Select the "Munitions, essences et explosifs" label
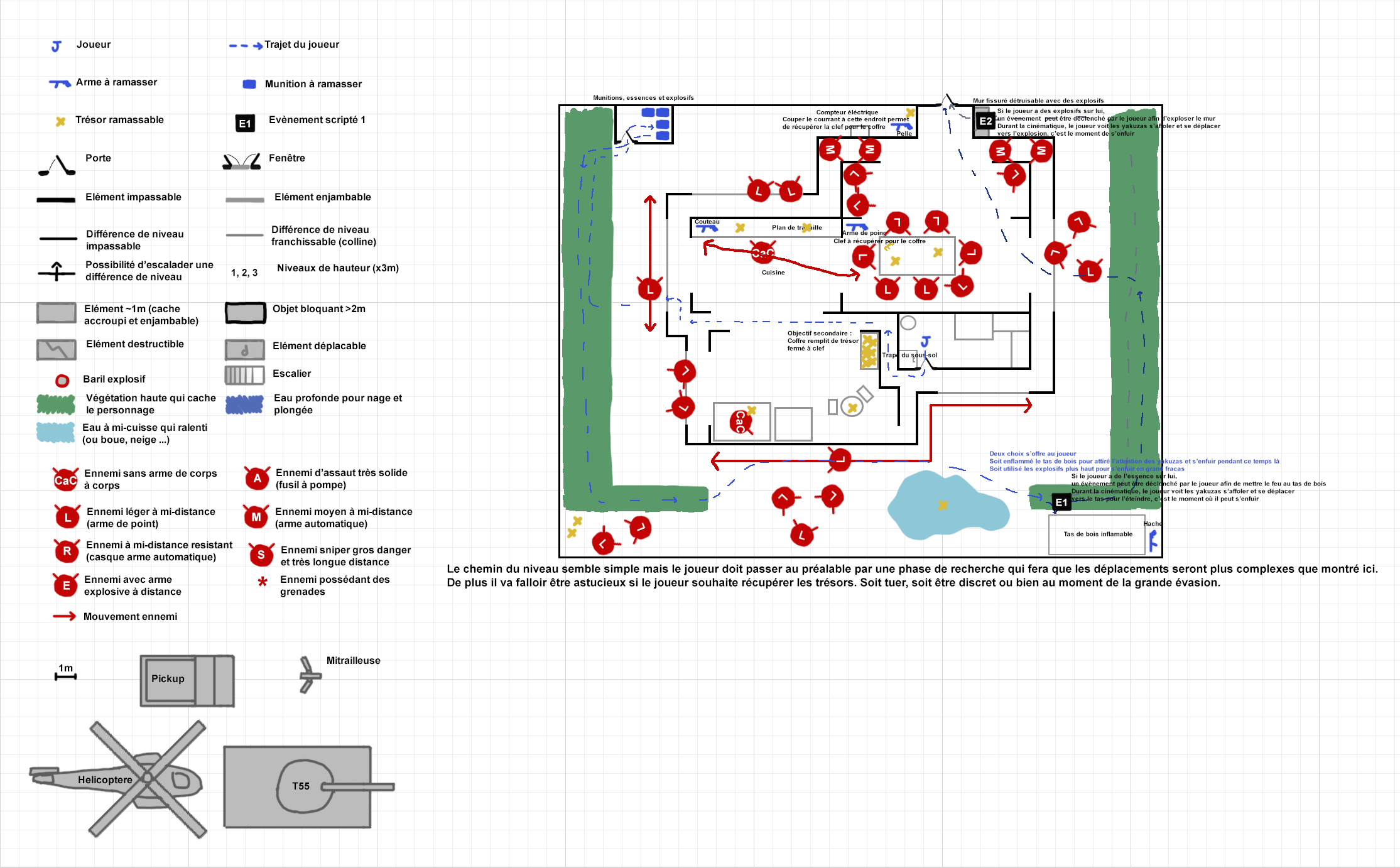Viewport: 1400px width, 868px height. [643, 98]
